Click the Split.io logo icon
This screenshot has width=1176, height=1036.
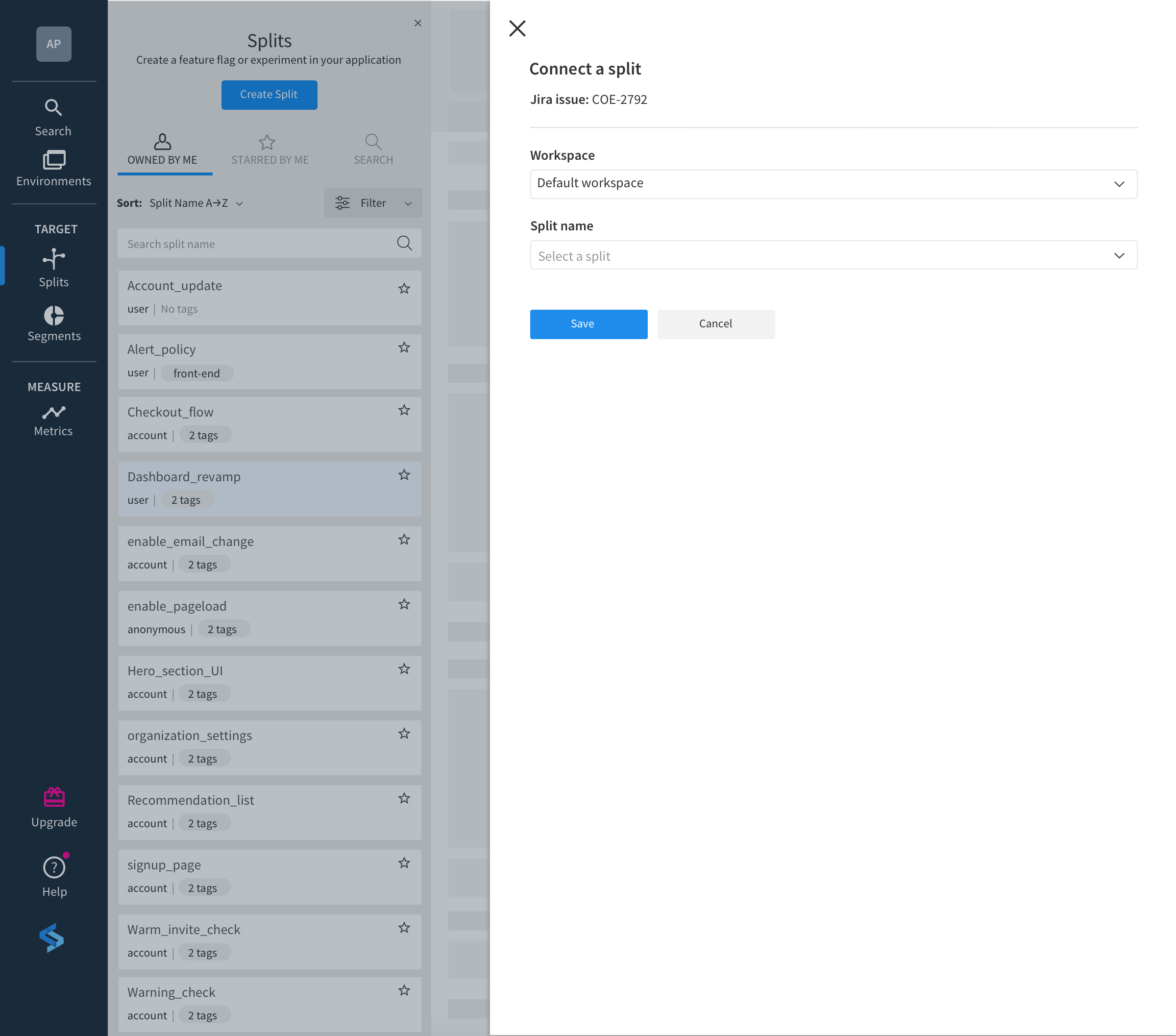tap(53, 938)
